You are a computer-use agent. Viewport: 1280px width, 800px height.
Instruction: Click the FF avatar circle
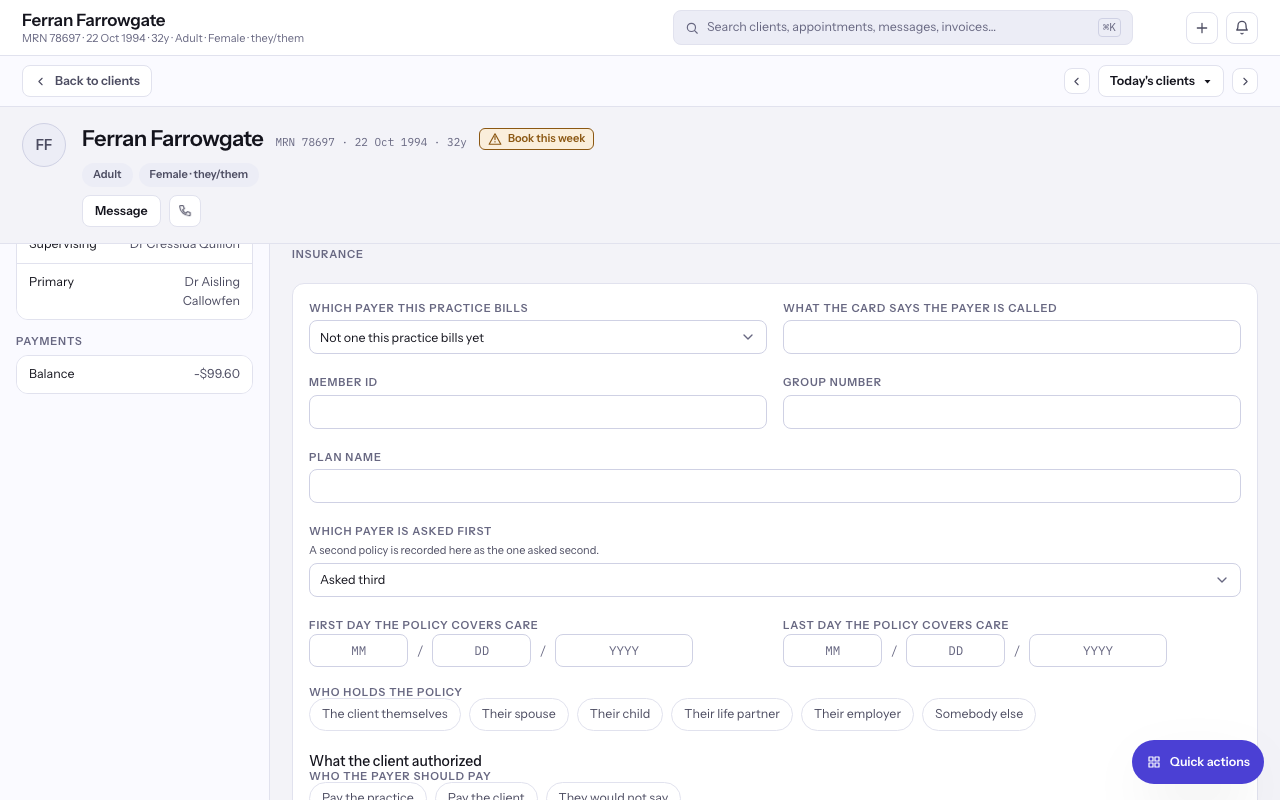pos(44,145)
